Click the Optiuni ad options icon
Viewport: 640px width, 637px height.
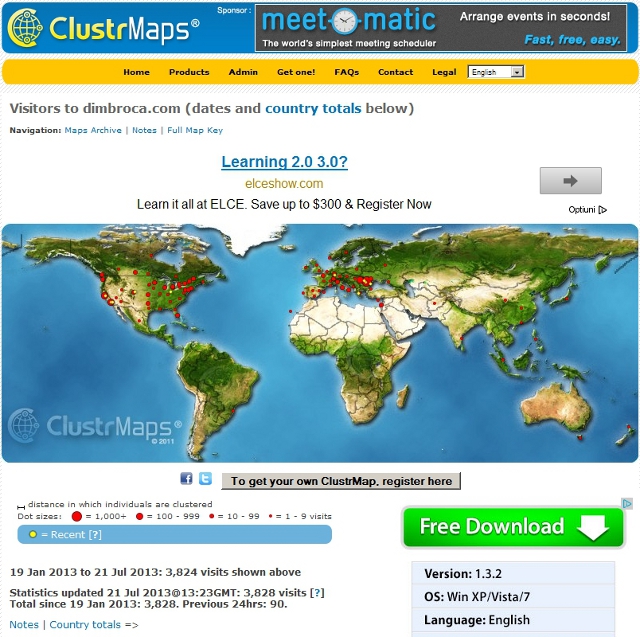pyautogui.click(x=603, y=210)
